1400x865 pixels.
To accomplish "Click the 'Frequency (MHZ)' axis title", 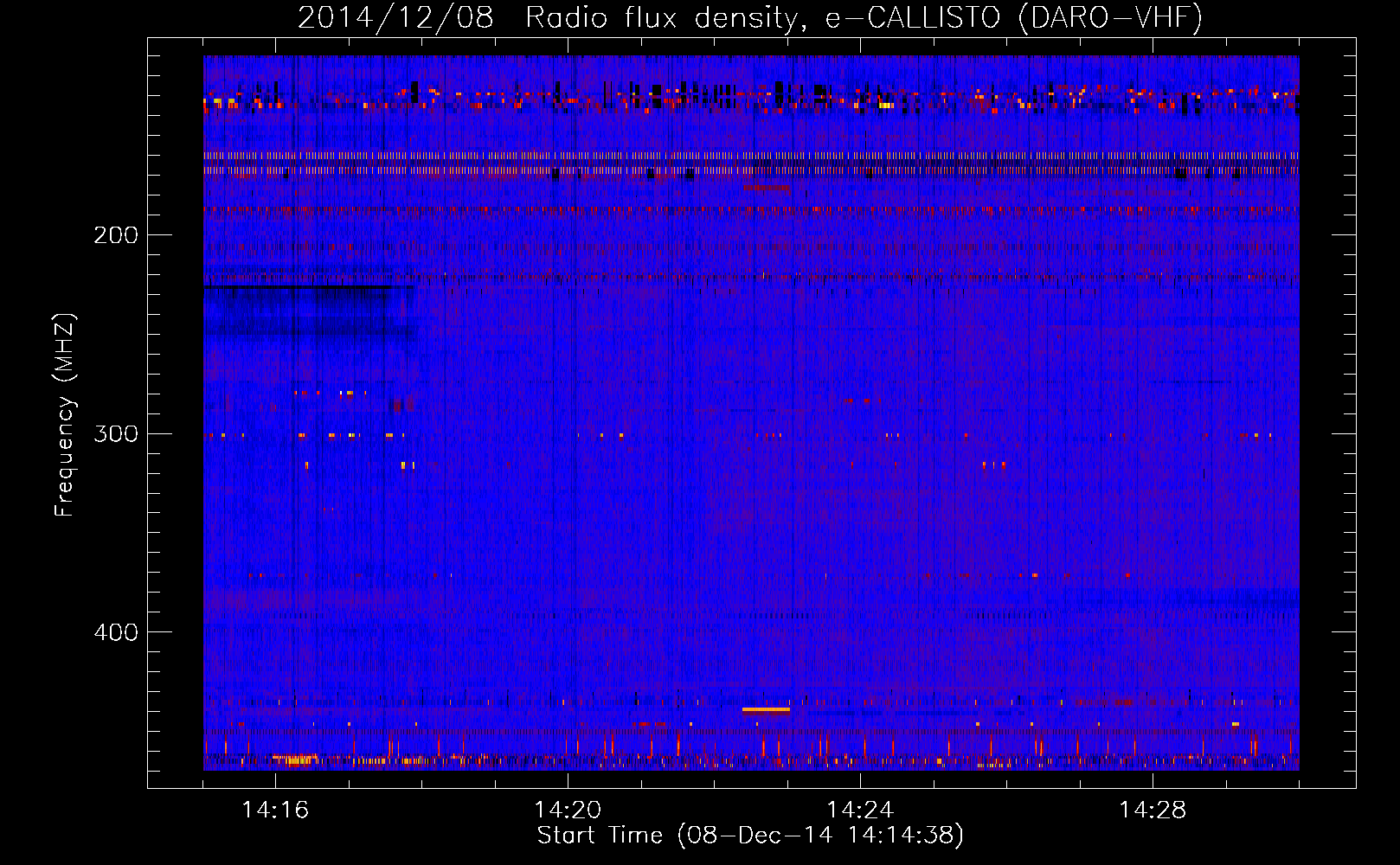I will [x=65, y=415].
